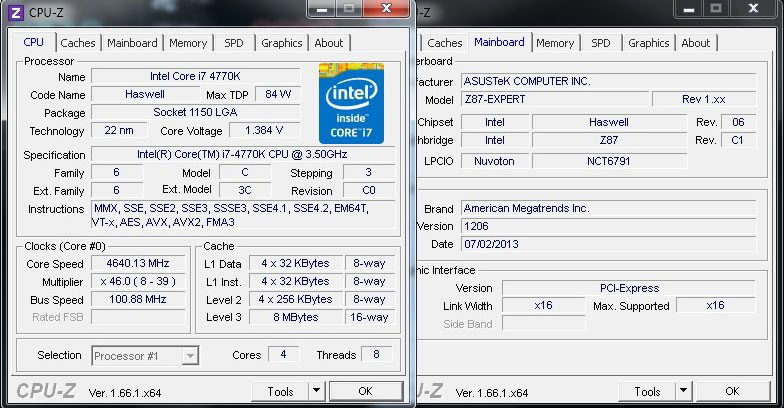The height and width of the screenshot is (408, 784).
Task: Click the Tools button in Mainboard window
Action: pyautogui.click(x=647, y=392)
